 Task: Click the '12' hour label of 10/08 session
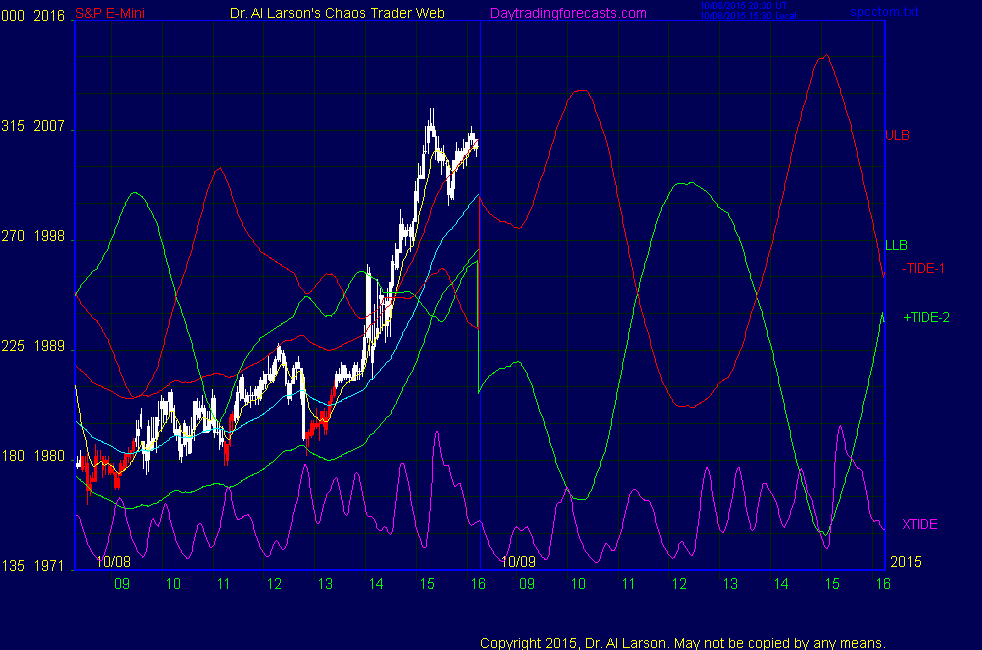tap(274, 584)
